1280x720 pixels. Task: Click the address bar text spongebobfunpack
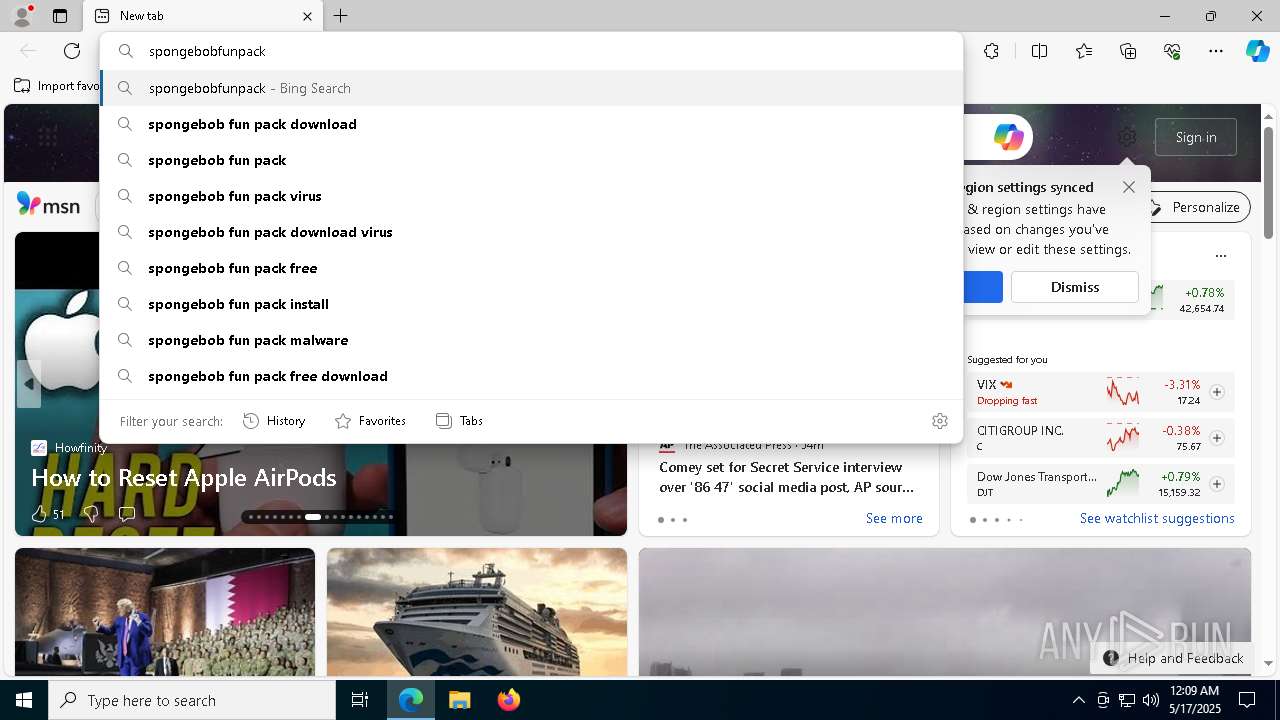(x=207, y=51)
